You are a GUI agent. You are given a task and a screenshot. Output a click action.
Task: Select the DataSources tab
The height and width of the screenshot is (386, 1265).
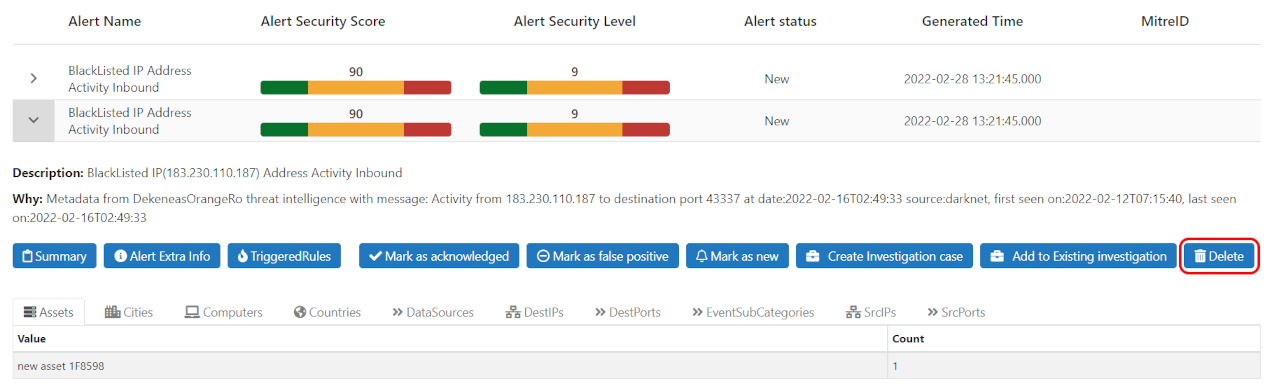433,312
